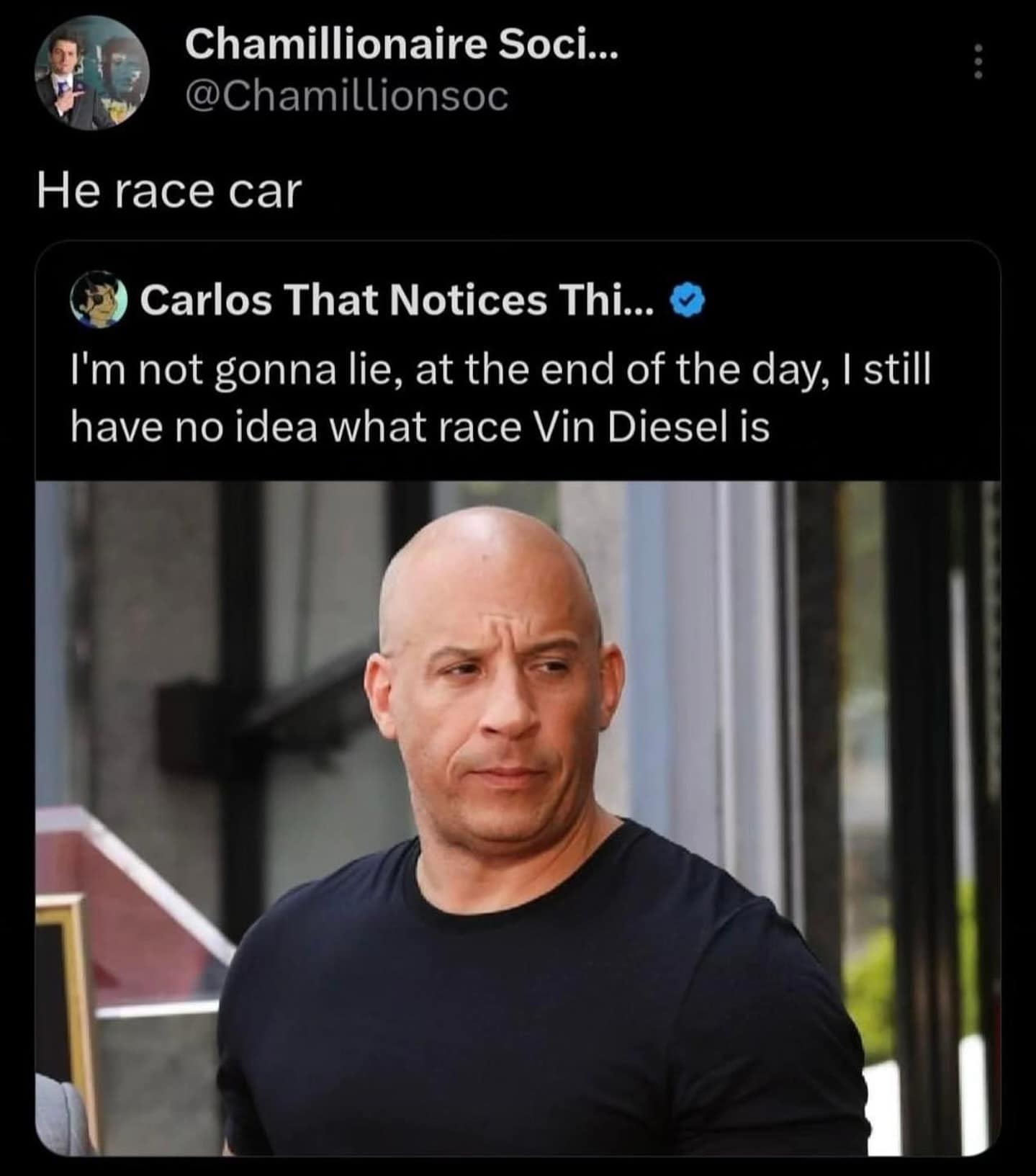
Task: Open the three-dot more options menu
Action: coord(978,63)
